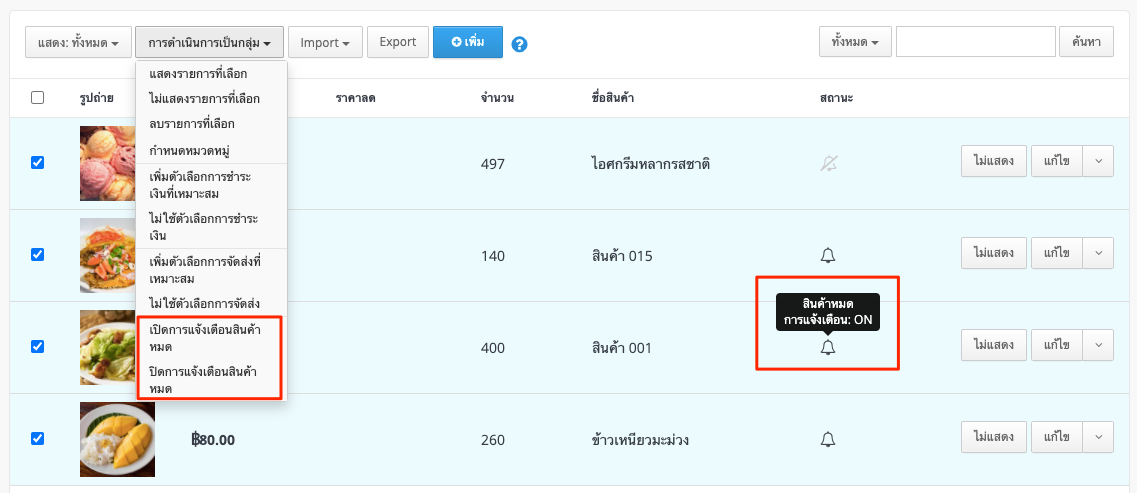Click the รูปถ่าย column header

[x=96, y=98]
